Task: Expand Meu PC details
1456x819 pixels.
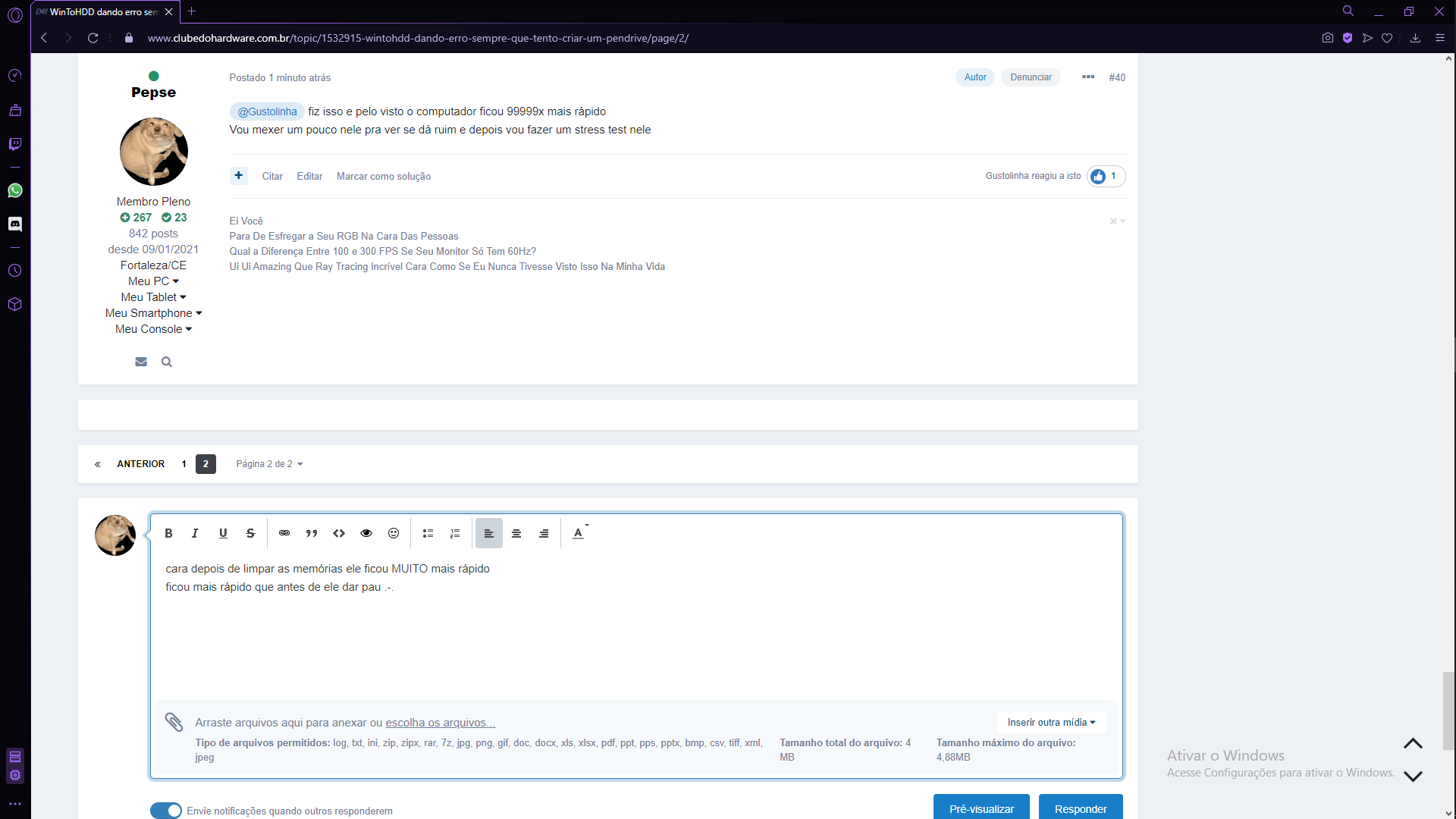Action: [x=153, y=281]
